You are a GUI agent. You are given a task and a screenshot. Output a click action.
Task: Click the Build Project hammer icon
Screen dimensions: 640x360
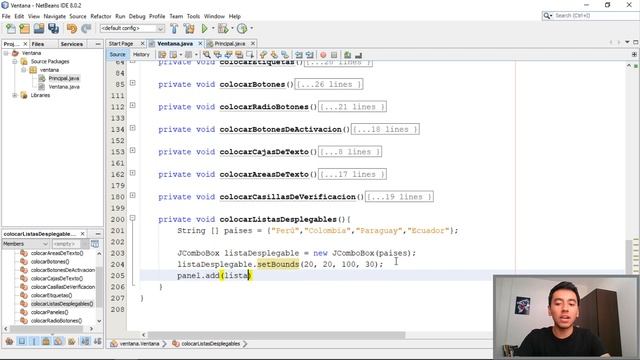pyautogui.click(x=174, y=28)
